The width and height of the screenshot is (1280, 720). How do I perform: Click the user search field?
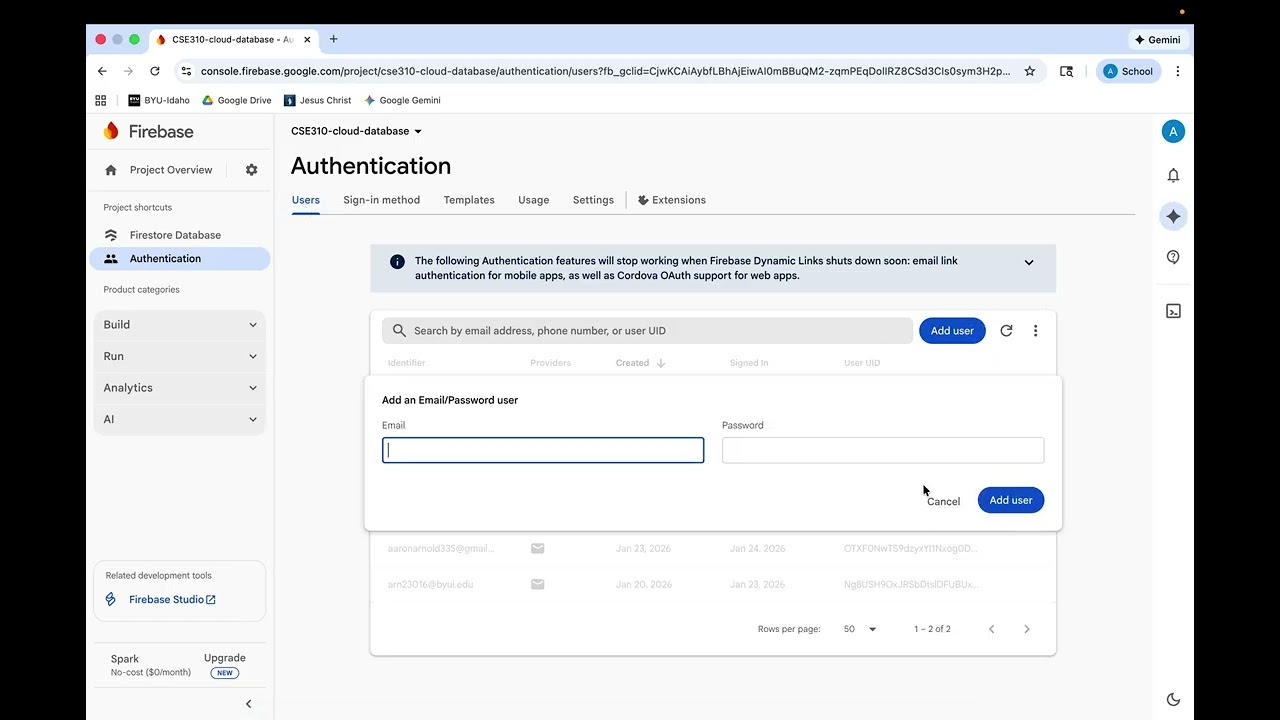647,331
